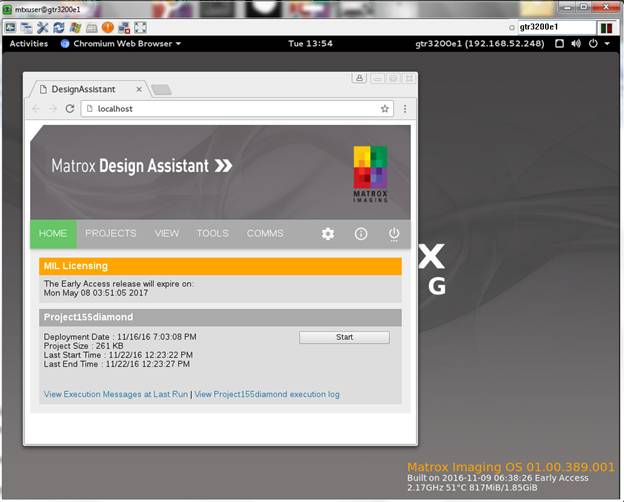Click the localhost address bar
This screenshot has width=624, height=502.
pyautogui.click(x=237, y=109)
